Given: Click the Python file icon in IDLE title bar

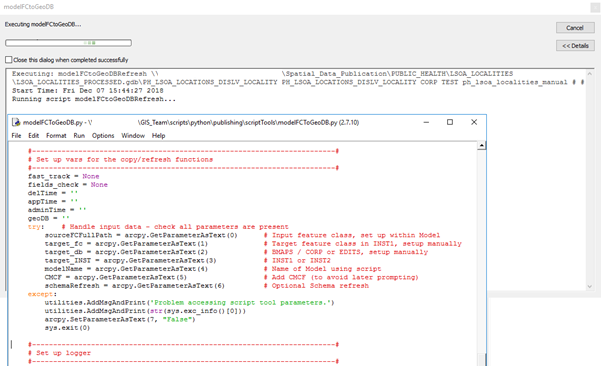Looking at the screenshot, I should click(16, 122).
